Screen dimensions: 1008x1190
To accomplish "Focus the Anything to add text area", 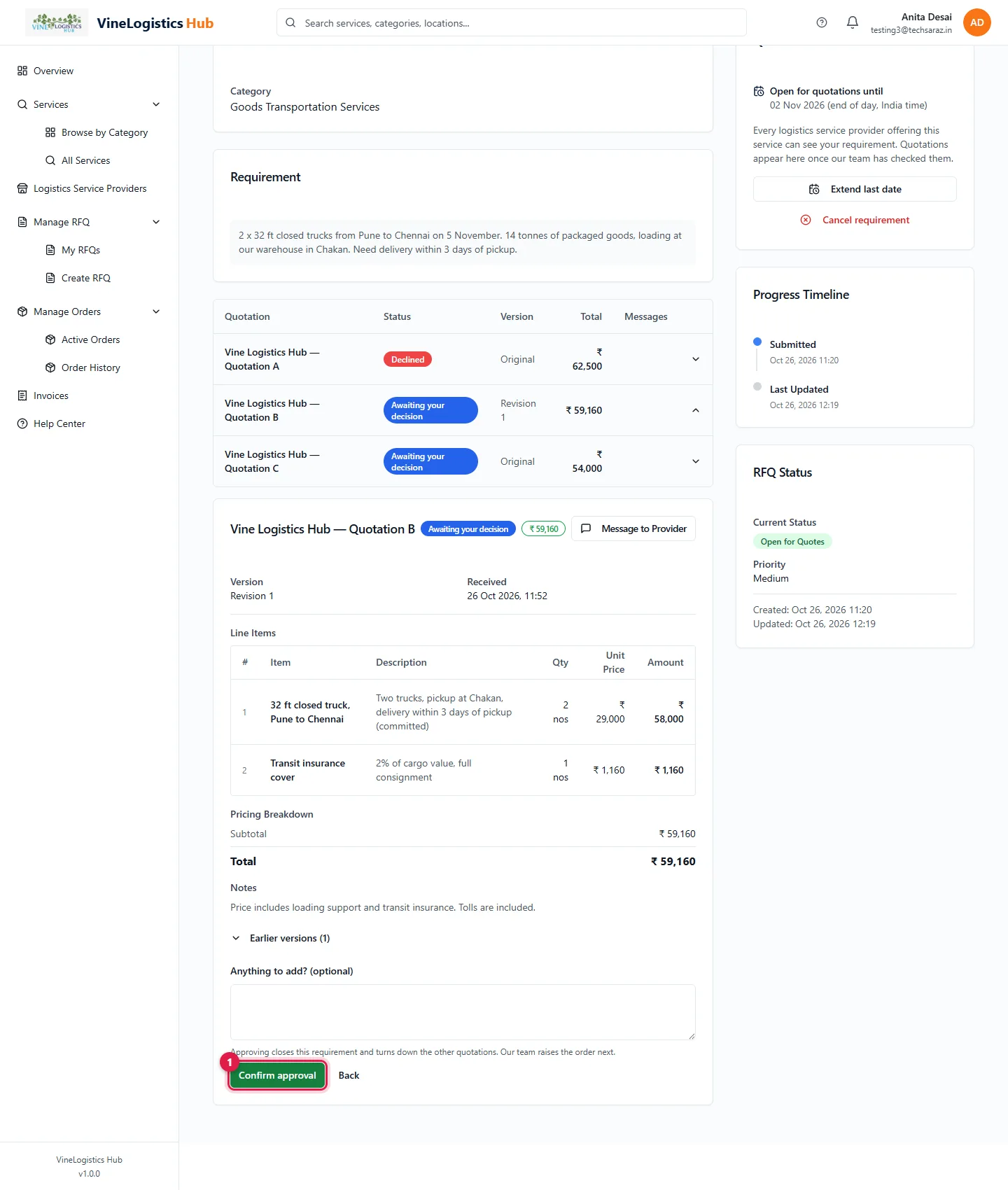I will coord(463,1012).
